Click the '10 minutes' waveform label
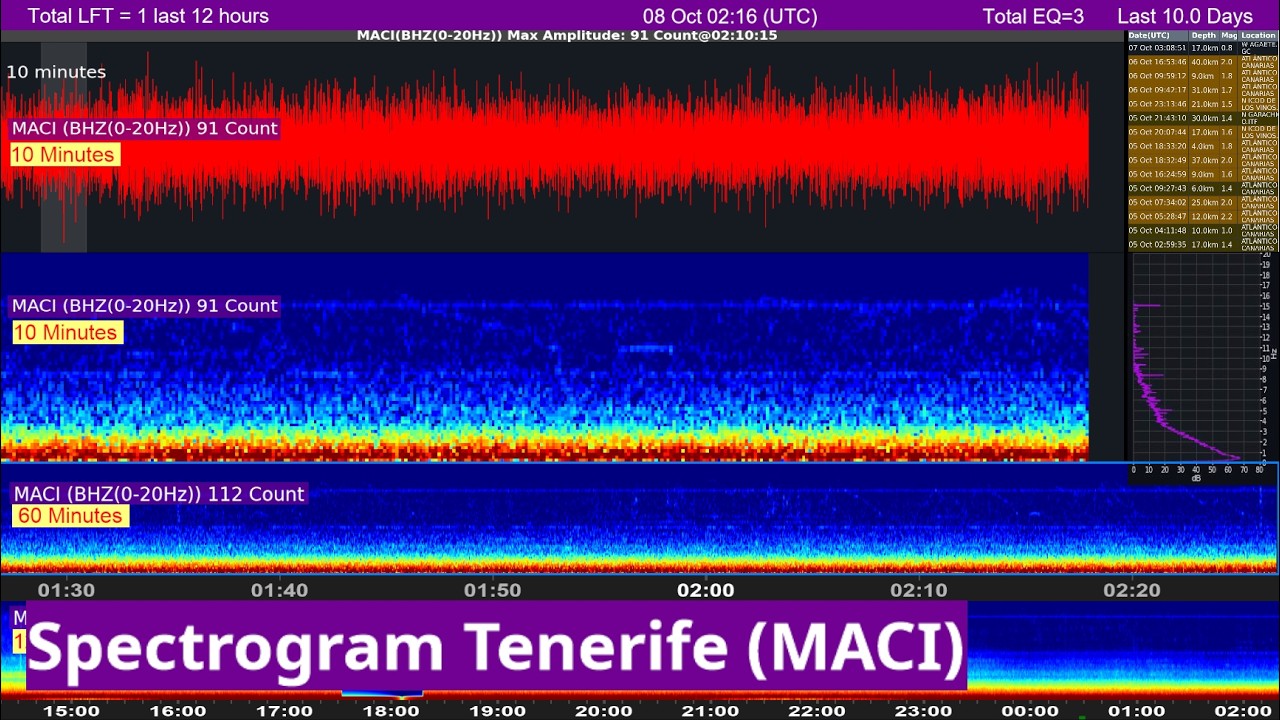The image size is (1280, 720). tap(56, 72)
